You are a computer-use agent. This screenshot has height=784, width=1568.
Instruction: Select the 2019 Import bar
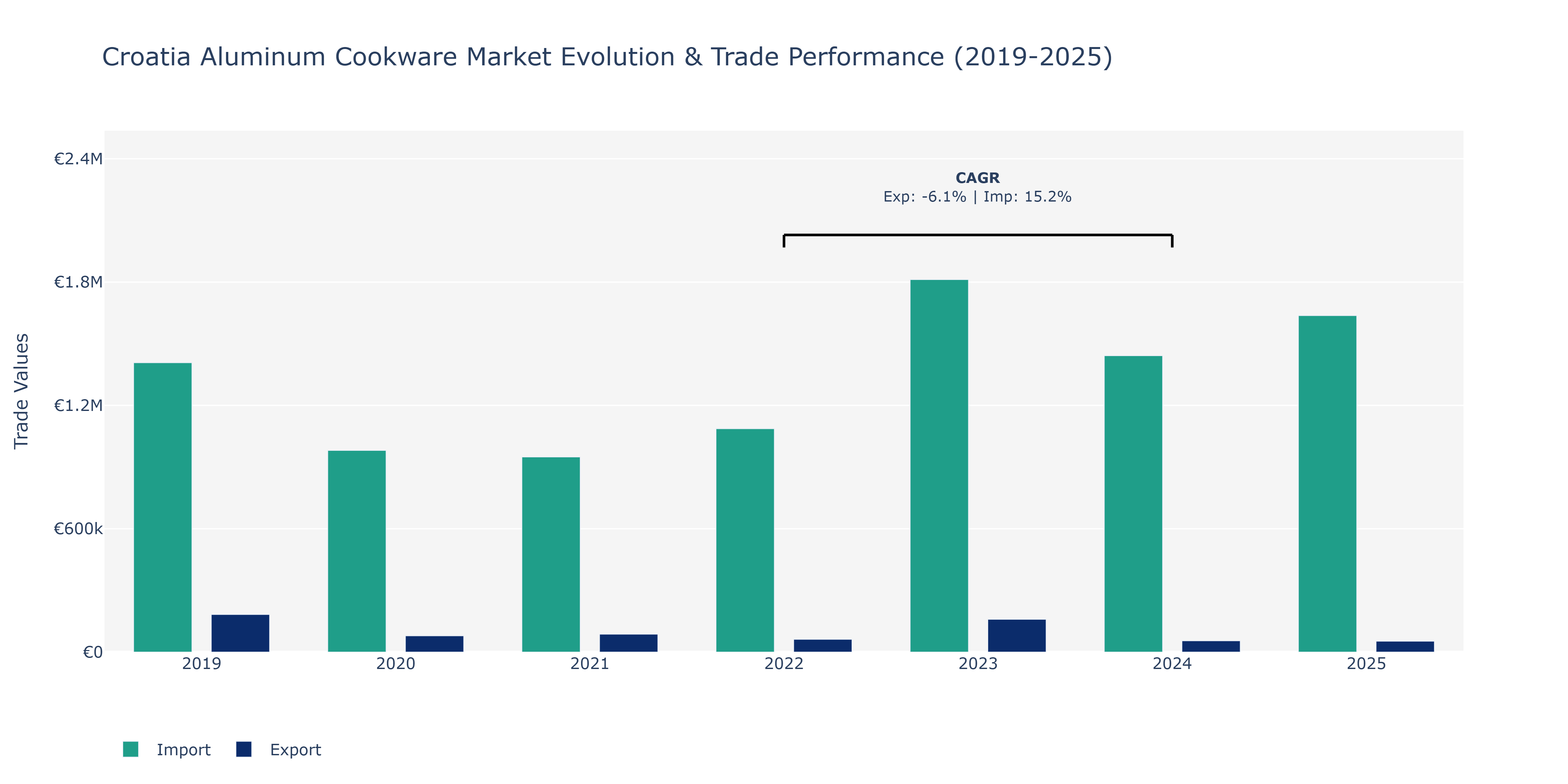163,507
